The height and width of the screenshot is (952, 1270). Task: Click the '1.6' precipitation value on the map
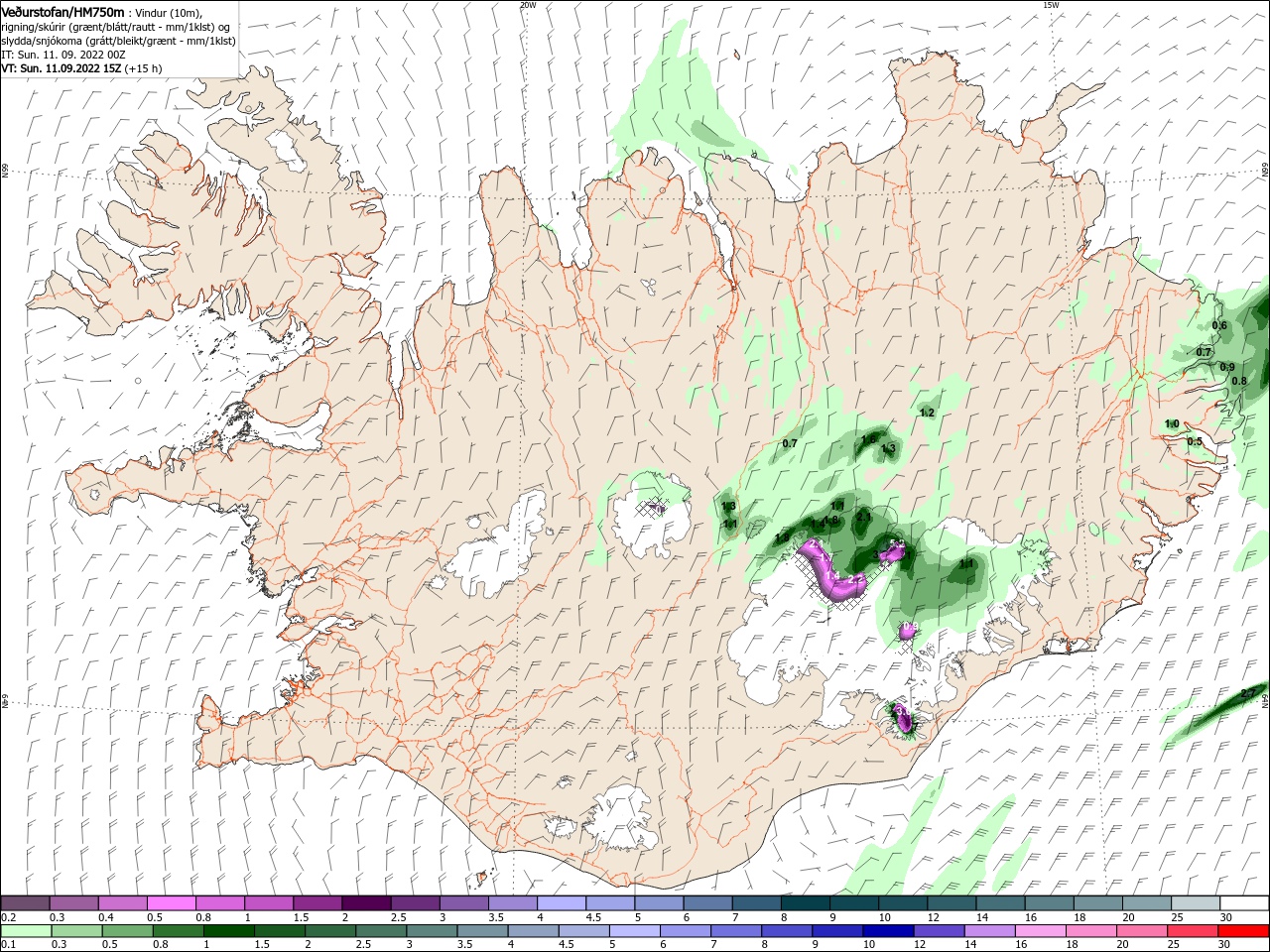click(869, 439)
